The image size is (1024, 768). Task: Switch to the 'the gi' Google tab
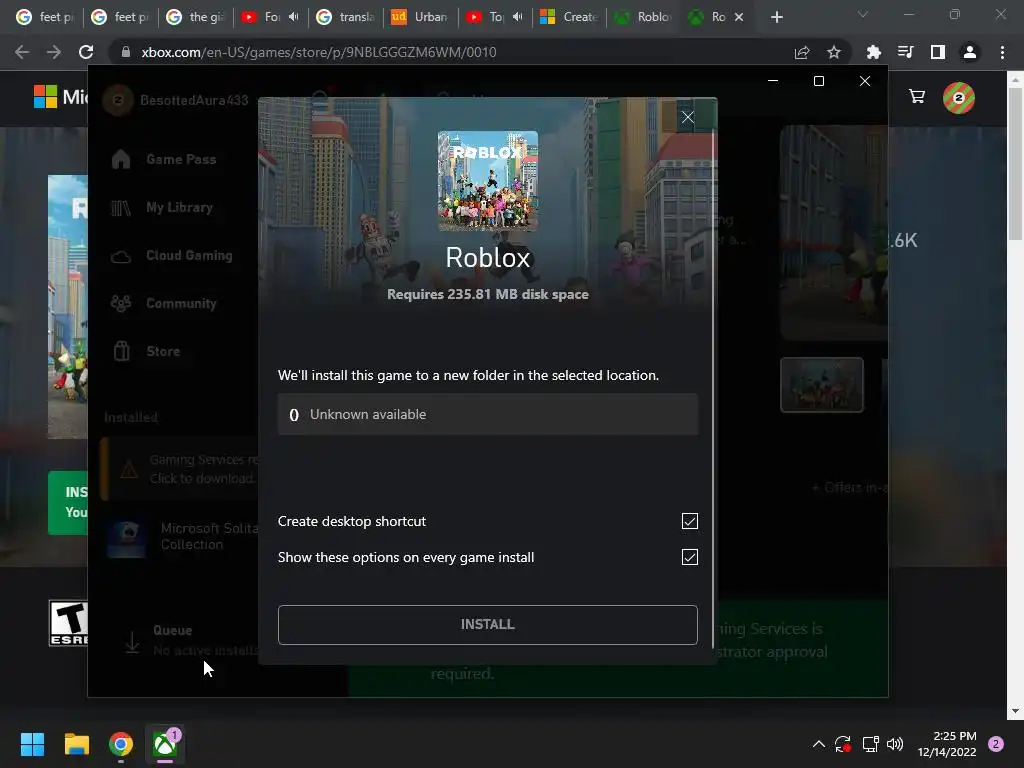195,17
